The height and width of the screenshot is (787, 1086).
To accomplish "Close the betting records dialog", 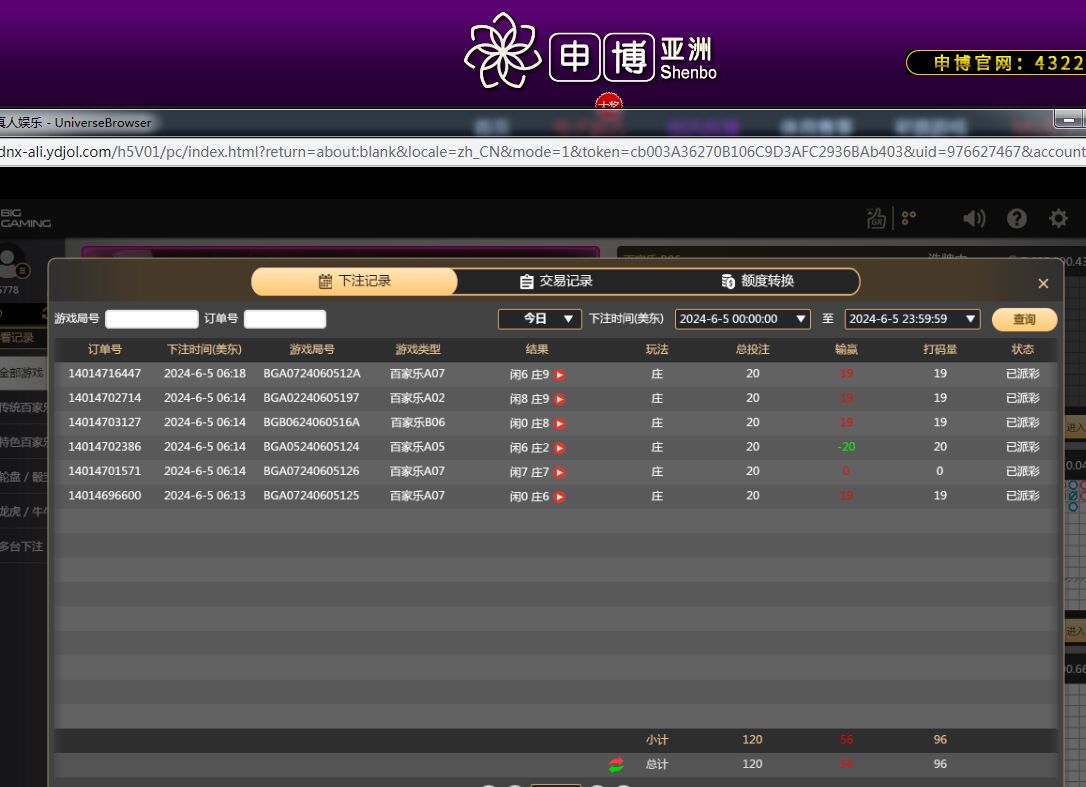I will [x=1043, y=284].
